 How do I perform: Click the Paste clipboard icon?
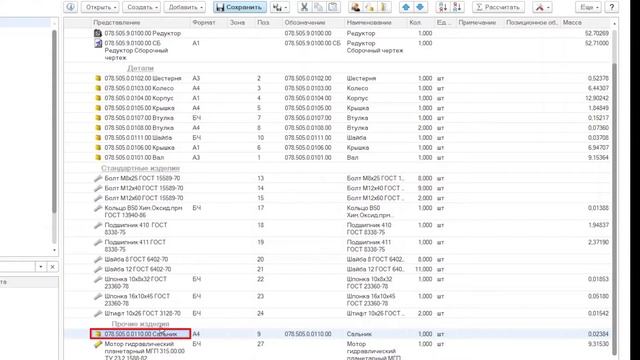coord(333,7)
